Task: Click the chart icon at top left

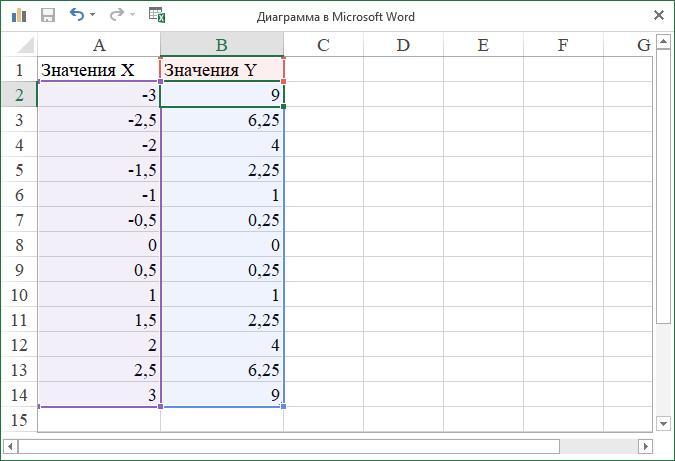Action: click(x=19, y=16)
